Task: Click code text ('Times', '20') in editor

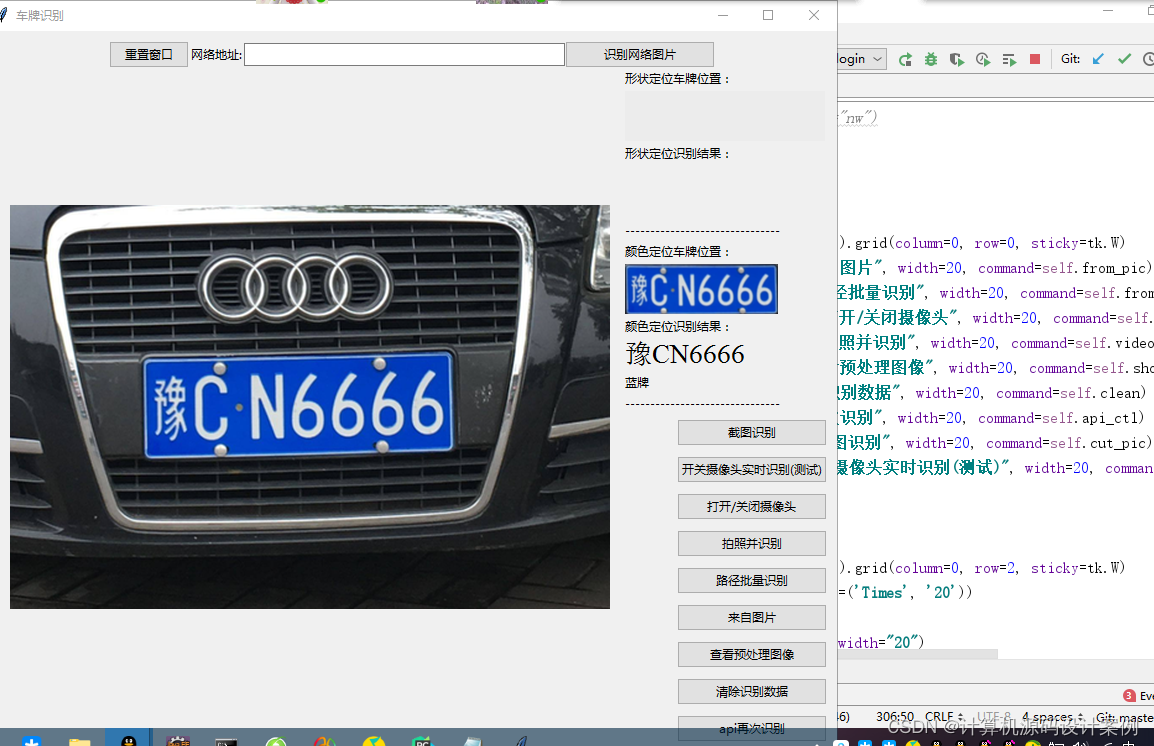Action: click(x=910, y=592)
